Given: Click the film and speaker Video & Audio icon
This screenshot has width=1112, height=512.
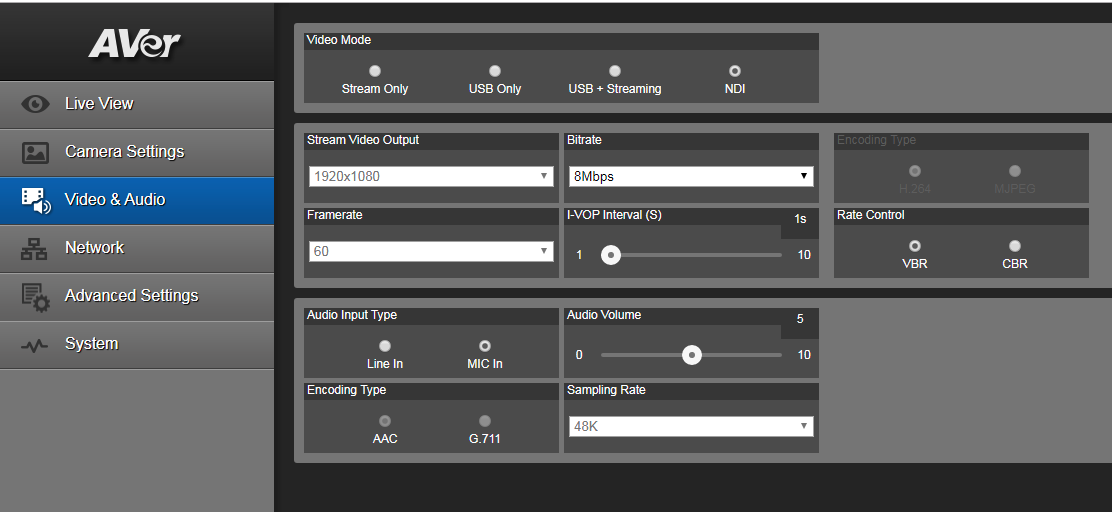Looking at the screenshot, I should 35,200.
